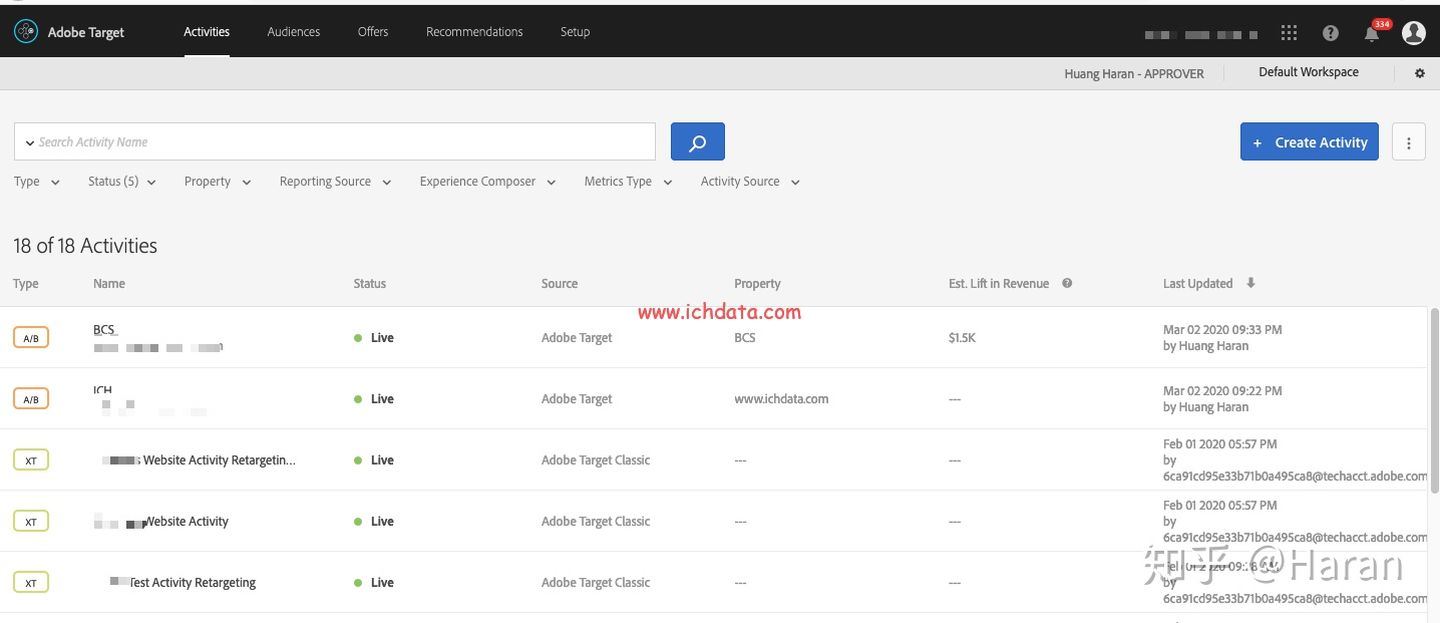Click the Est. Lift in Revenue info icon
Viewport: 1440px width, 623px height.
point(1067,283)
